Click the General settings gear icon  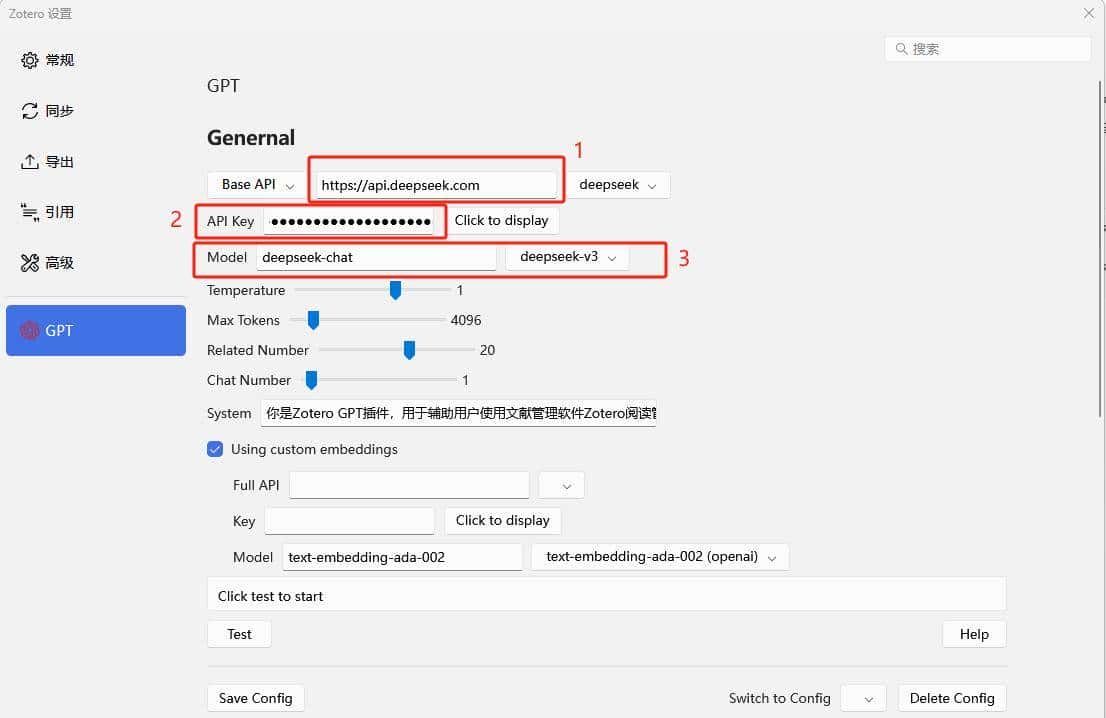[x=30, y=60]
